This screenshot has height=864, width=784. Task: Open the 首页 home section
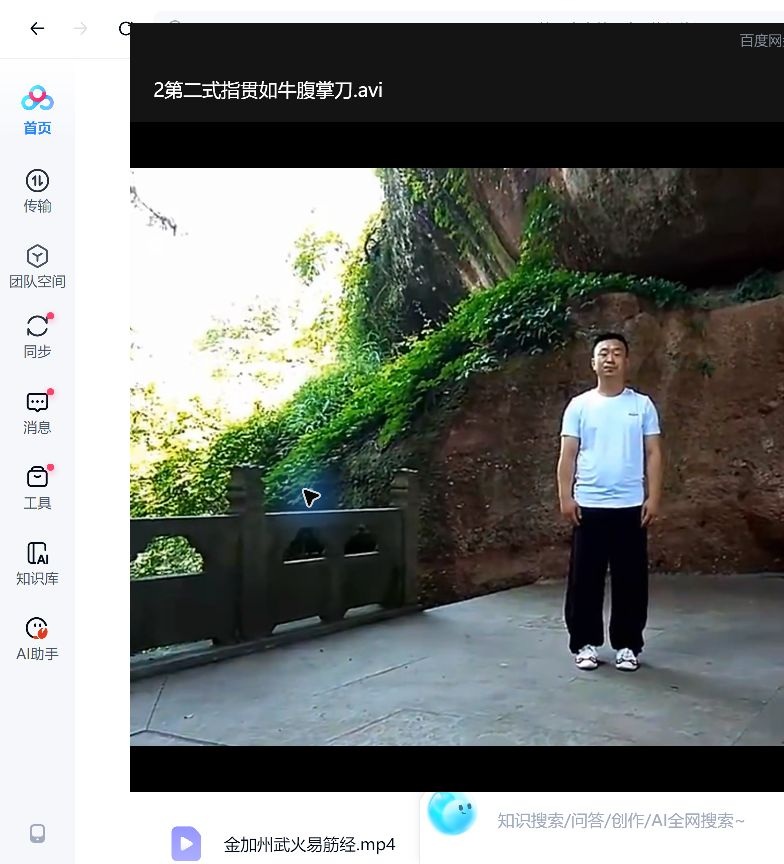pos(37,110)
